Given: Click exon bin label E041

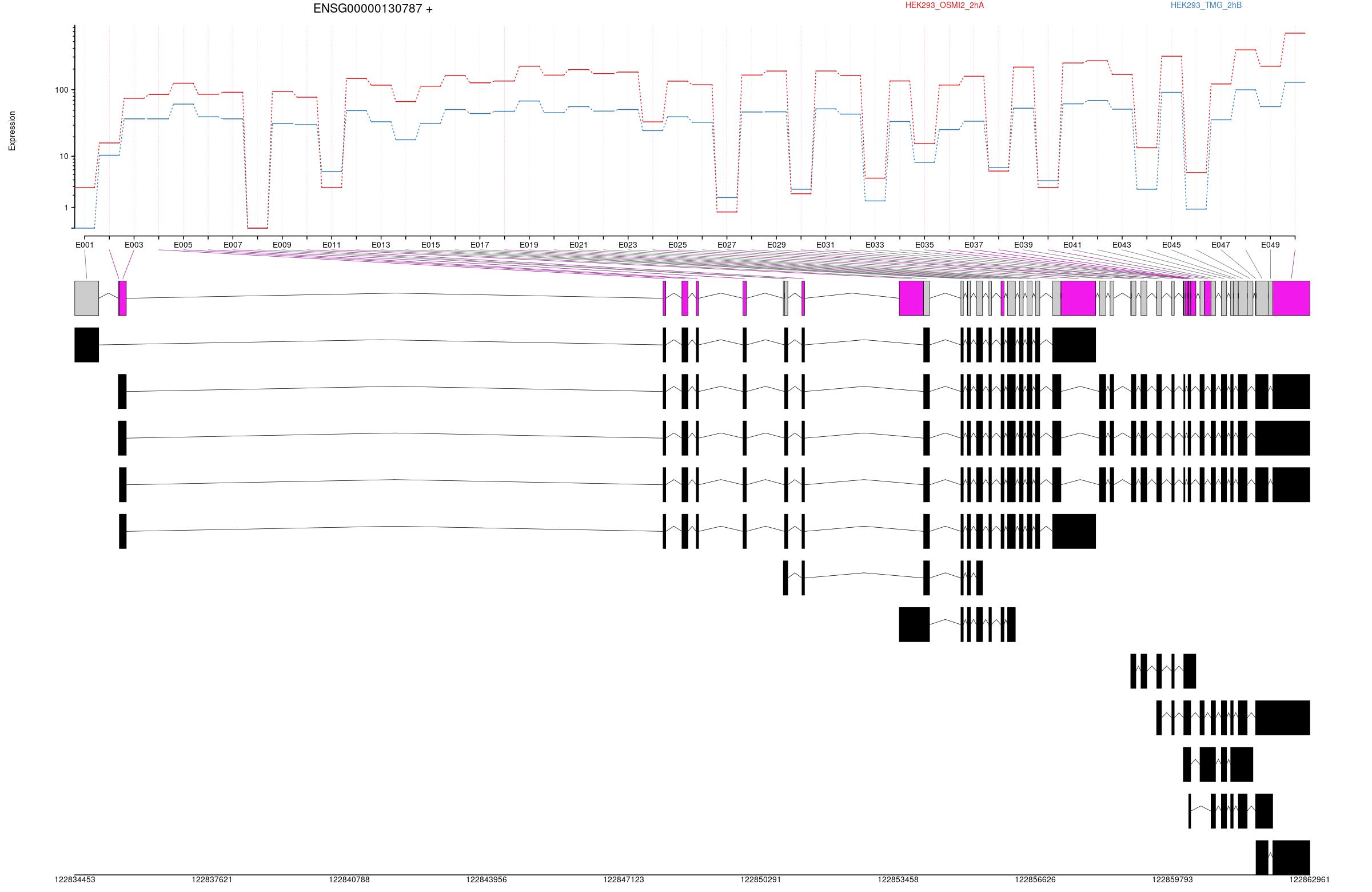Looking at the screenshot, I should (x=1073, y=245).
